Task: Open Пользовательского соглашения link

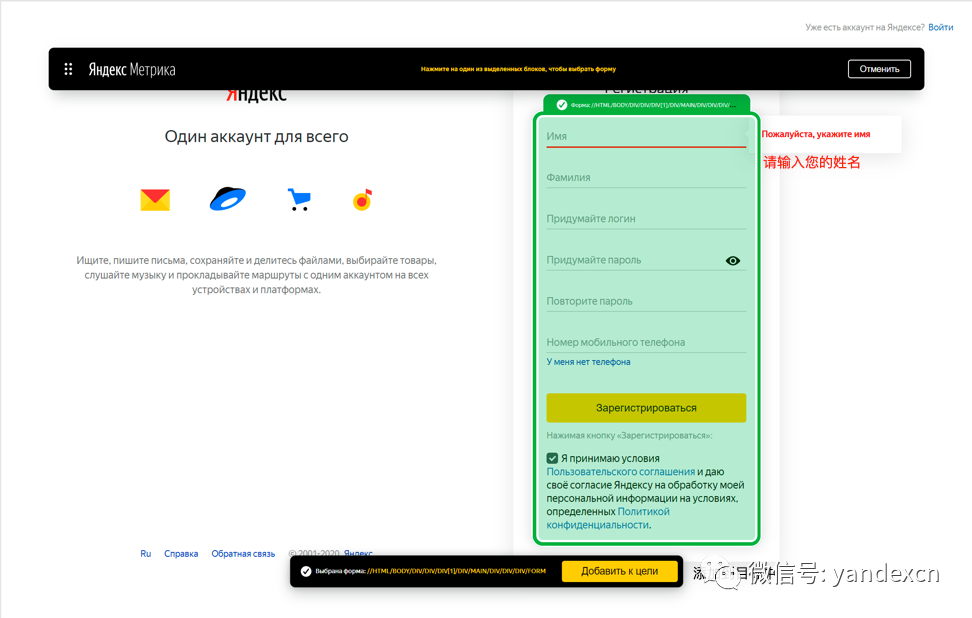Action: coord(621,472)
